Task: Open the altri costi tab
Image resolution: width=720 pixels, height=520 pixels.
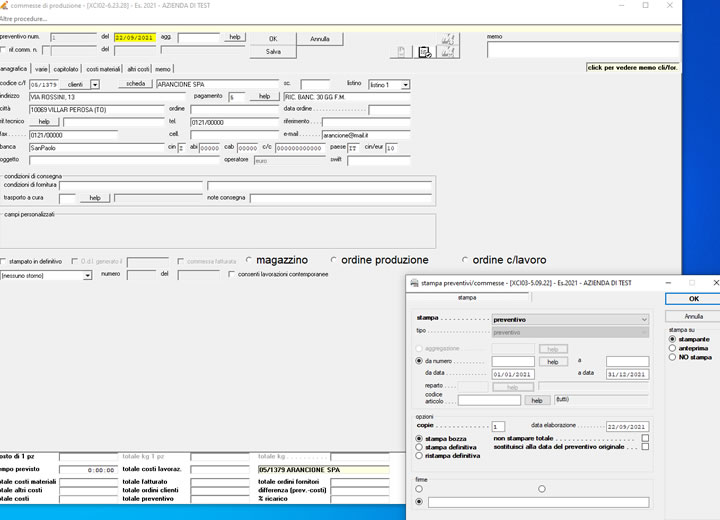Action: click(x=138, y=69)
